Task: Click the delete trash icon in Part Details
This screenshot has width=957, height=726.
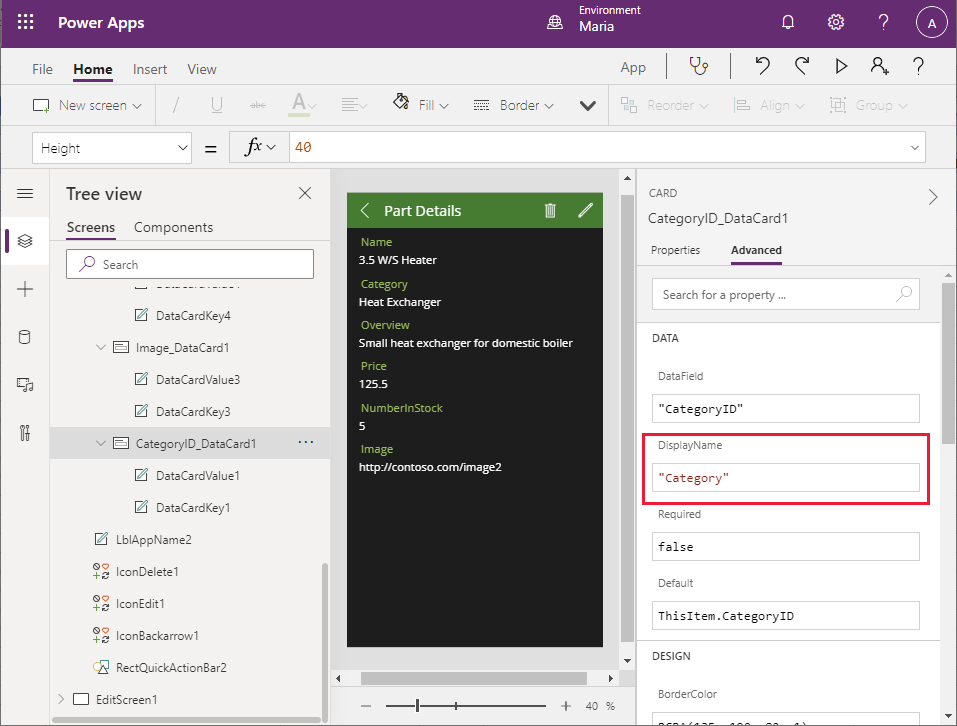Action: pos(550,210)
